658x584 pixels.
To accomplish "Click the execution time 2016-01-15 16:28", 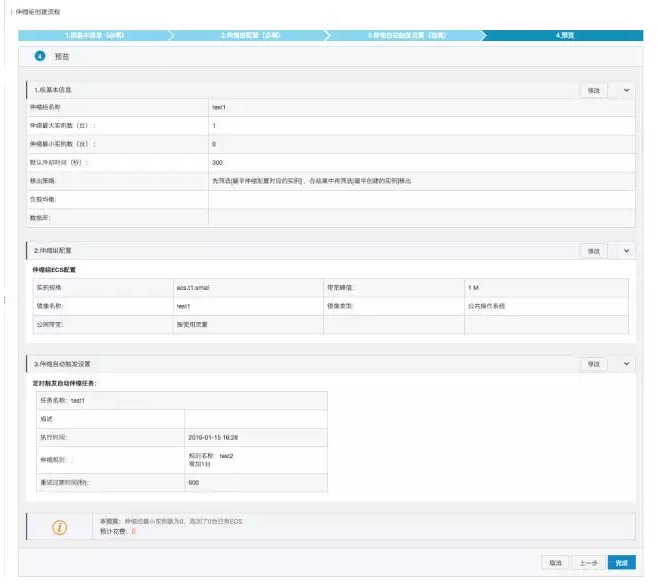I will pyautogui.click(x=212, y=437).
